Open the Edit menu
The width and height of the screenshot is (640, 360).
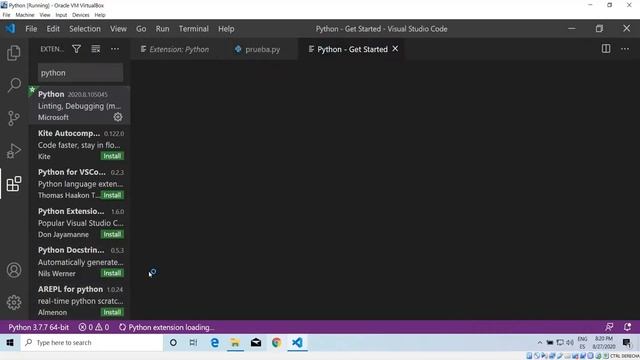[x=53, y=29]
